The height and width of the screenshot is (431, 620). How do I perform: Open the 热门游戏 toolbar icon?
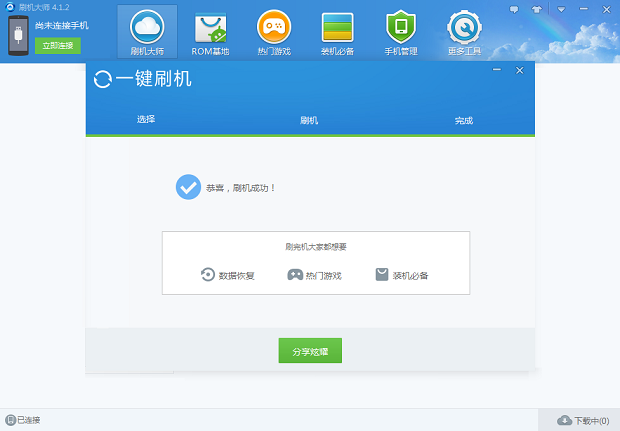click(274, 32)
